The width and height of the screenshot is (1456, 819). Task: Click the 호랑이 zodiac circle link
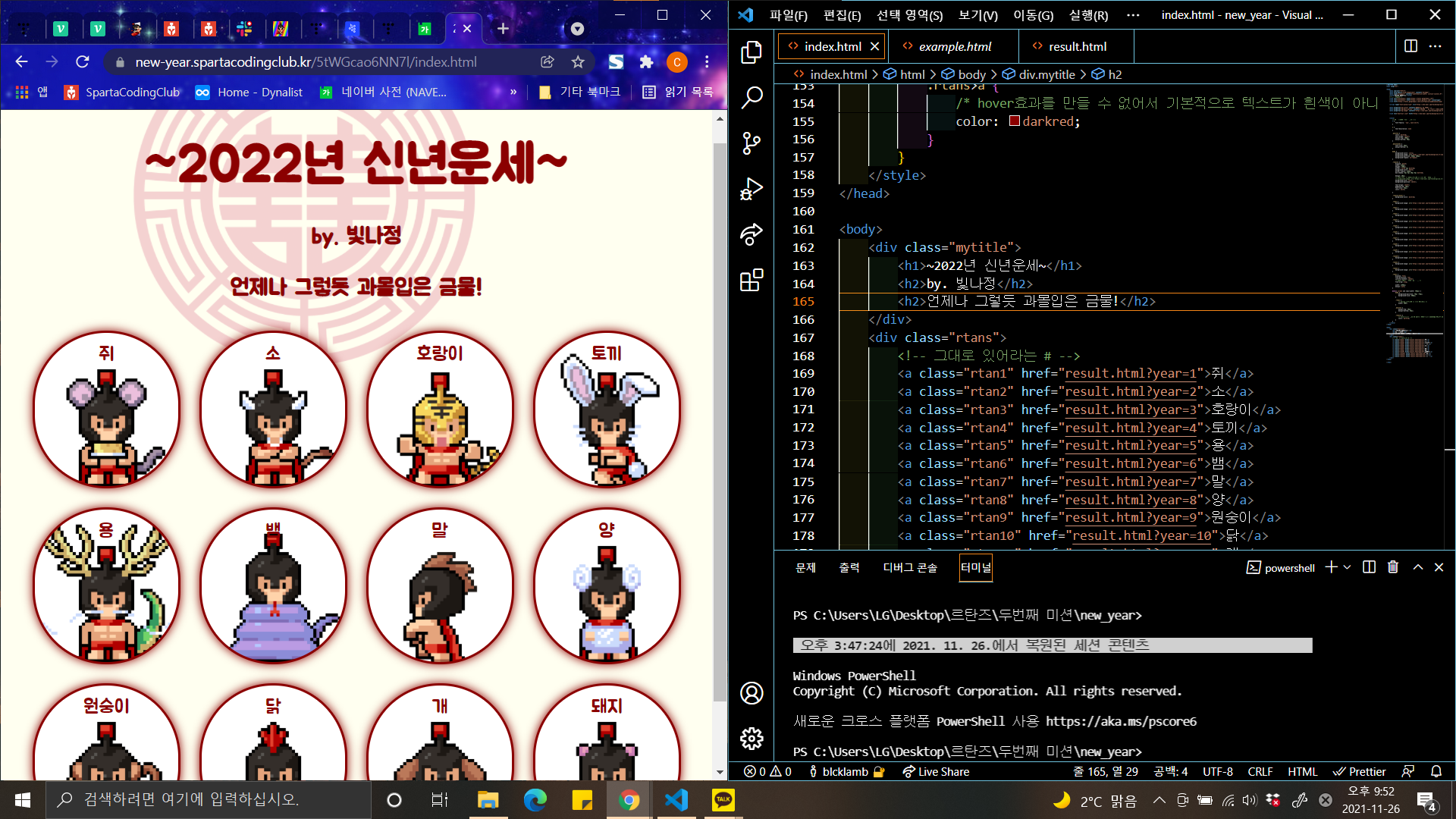coord(440,409)
